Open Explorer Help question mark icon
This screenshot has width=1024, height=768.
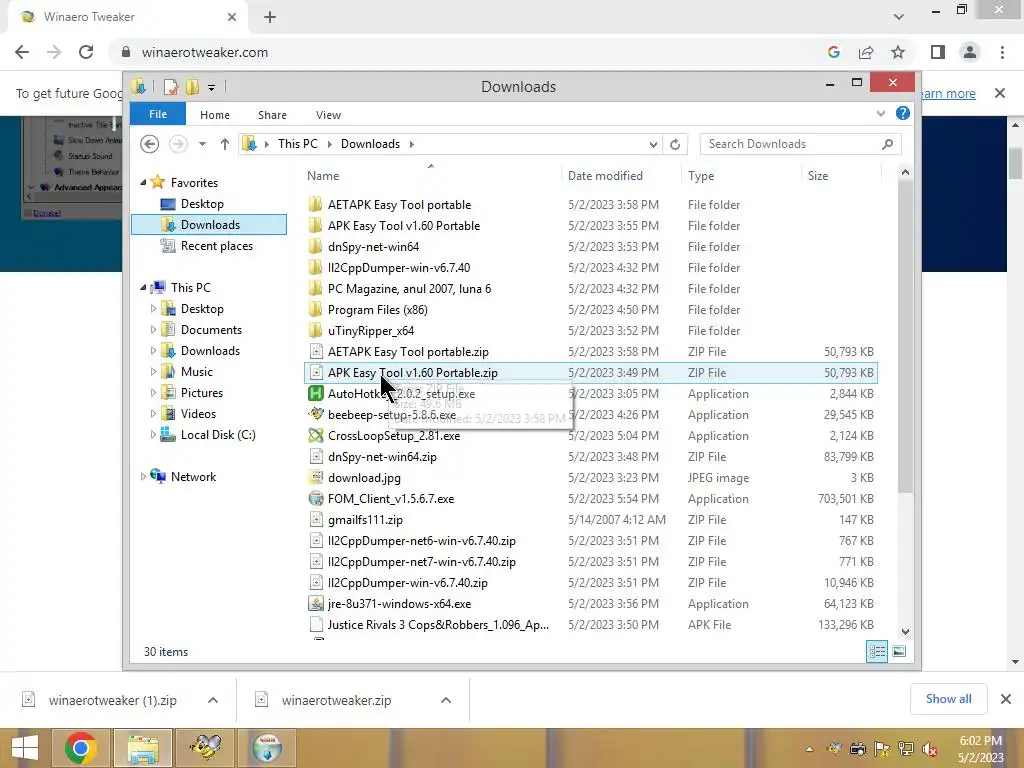tap(903, 114)
